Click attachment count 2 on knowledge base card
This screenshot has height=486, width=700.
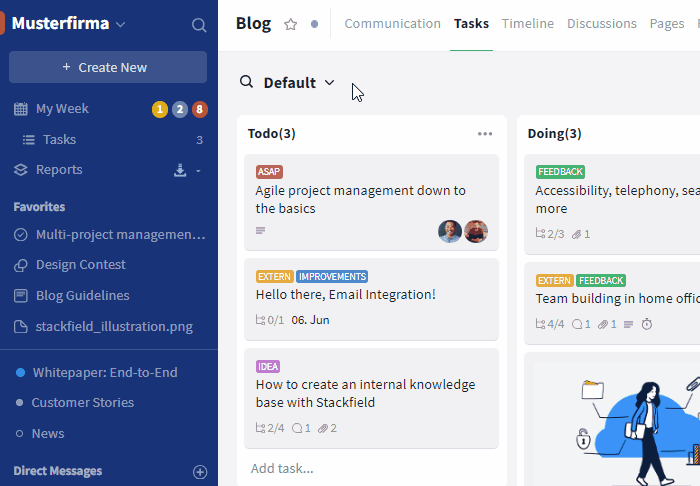point(327,428)
